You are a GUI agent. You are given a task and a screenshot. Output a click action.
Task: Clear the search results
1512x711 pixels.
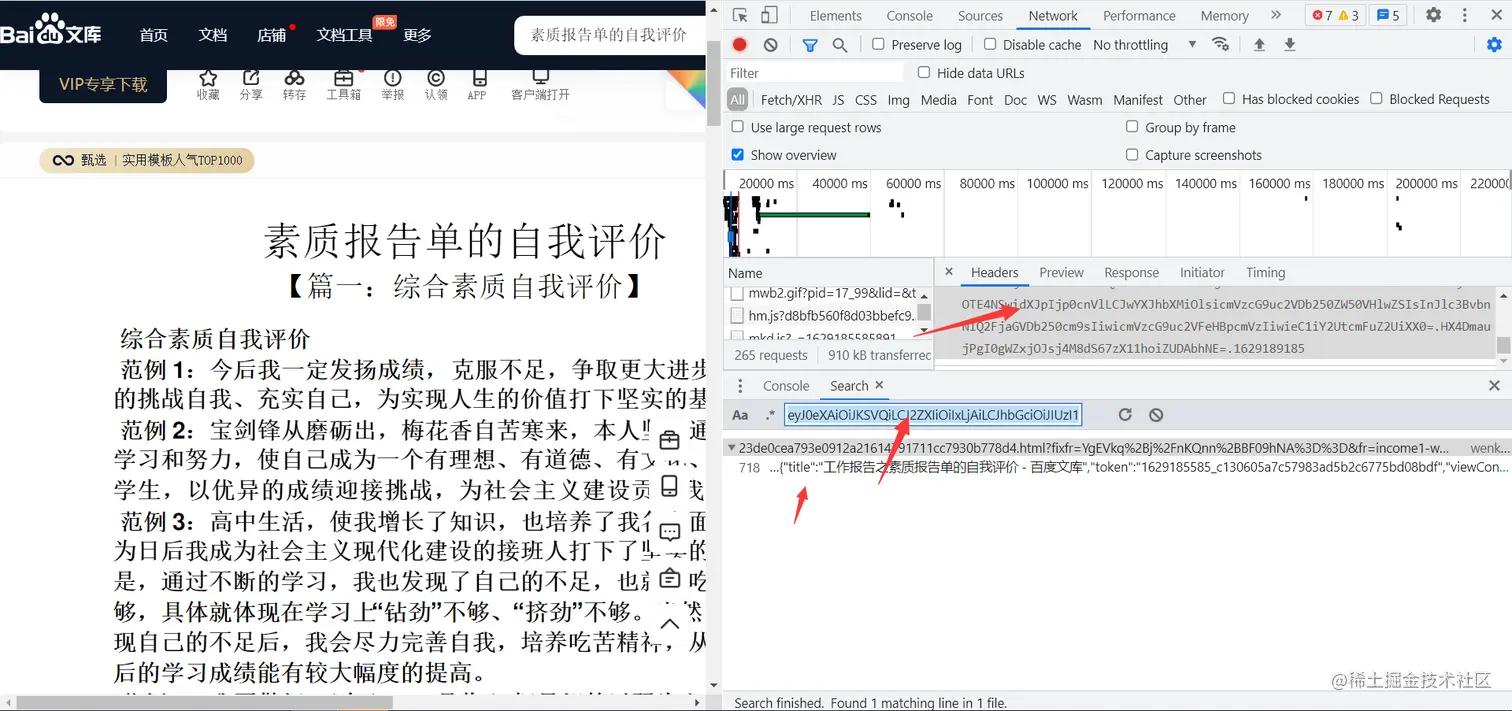(1156, 414)
